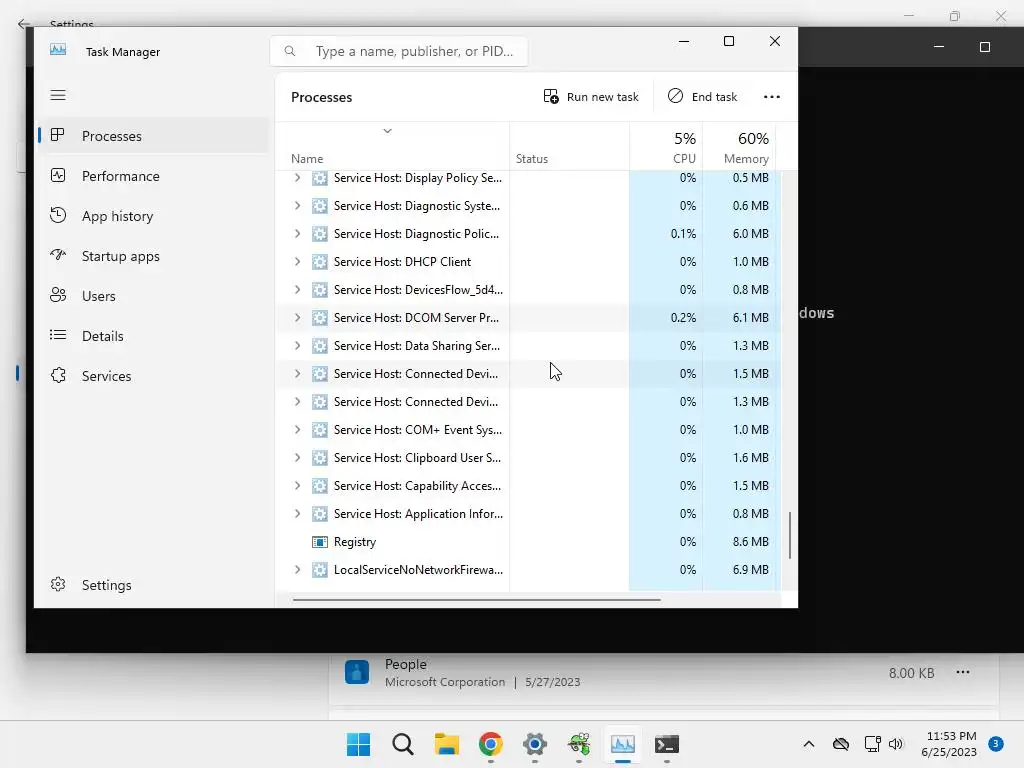Select Service Host: DevicesFlow_5d4 process name
Screen dimensions: 1024x768
pos(418,289)
